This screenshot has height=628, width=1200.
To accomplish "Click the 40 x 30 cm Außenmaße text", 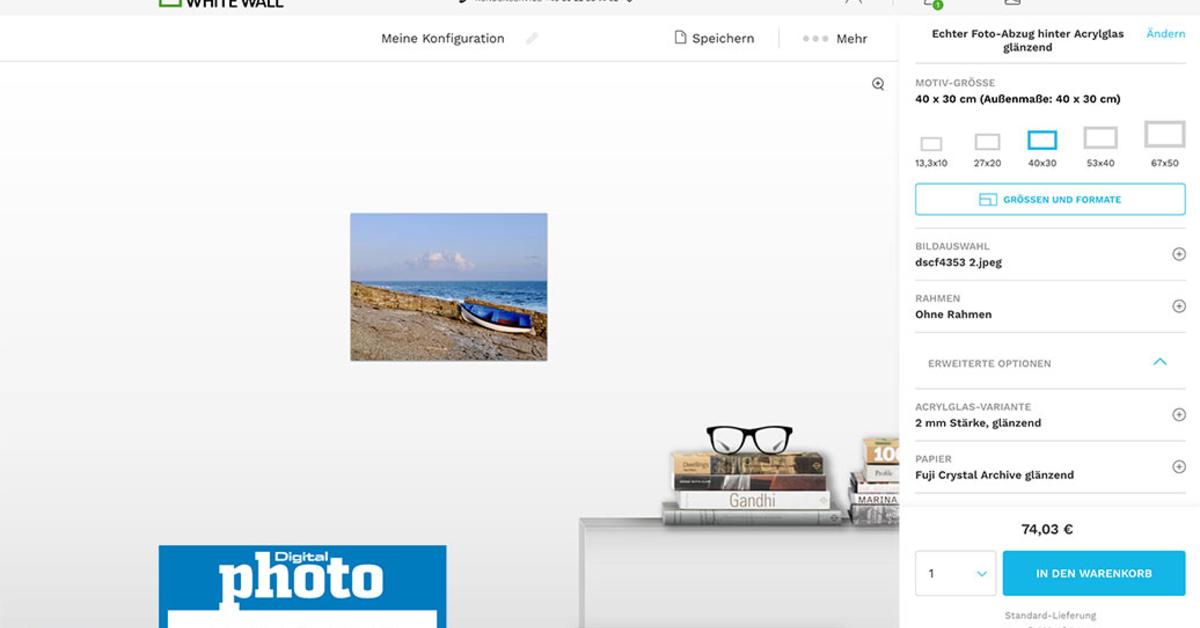I will pos(1018,99).
